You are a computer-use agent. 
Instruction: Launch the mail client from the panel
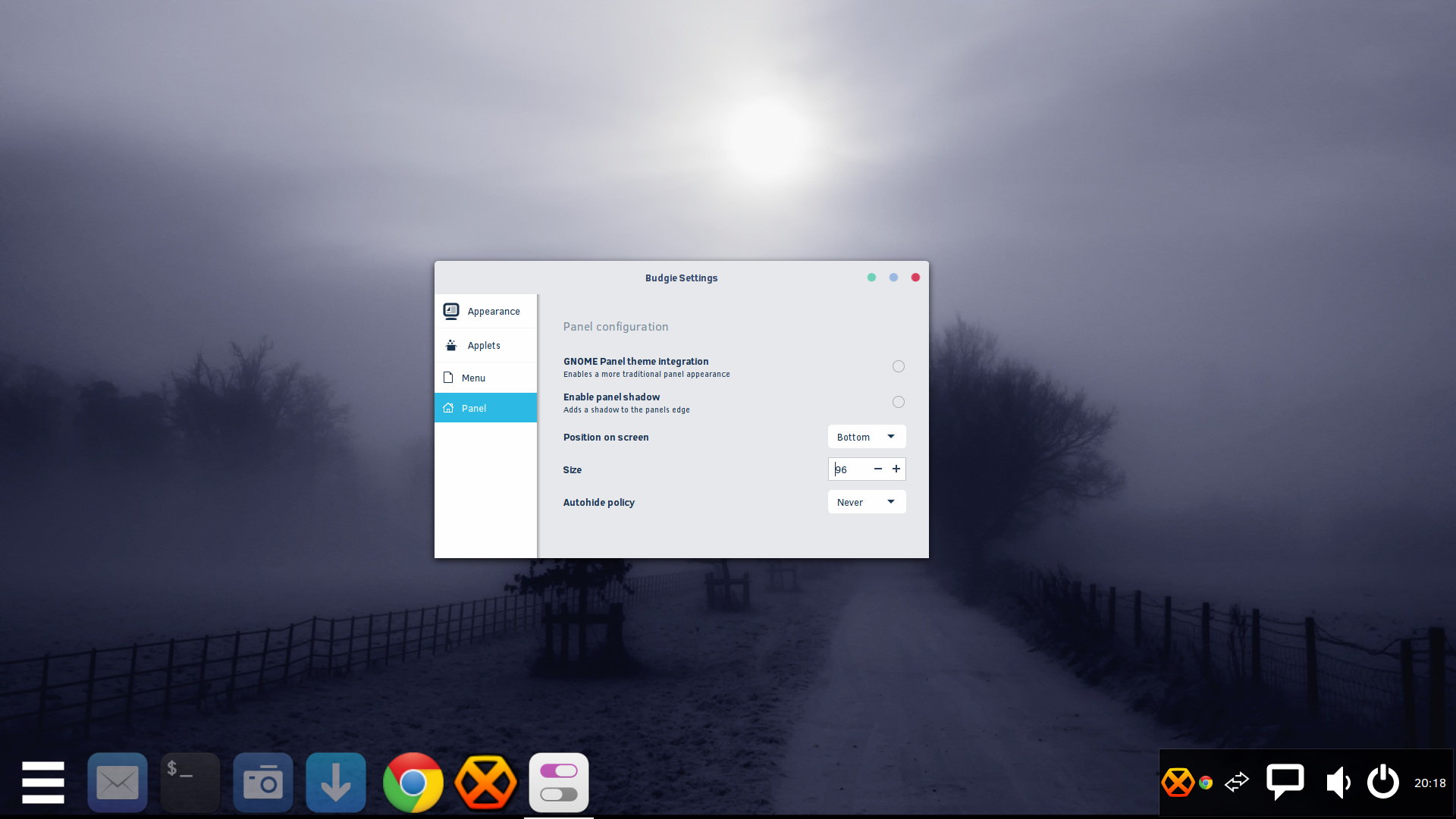[x=117, y=782]
